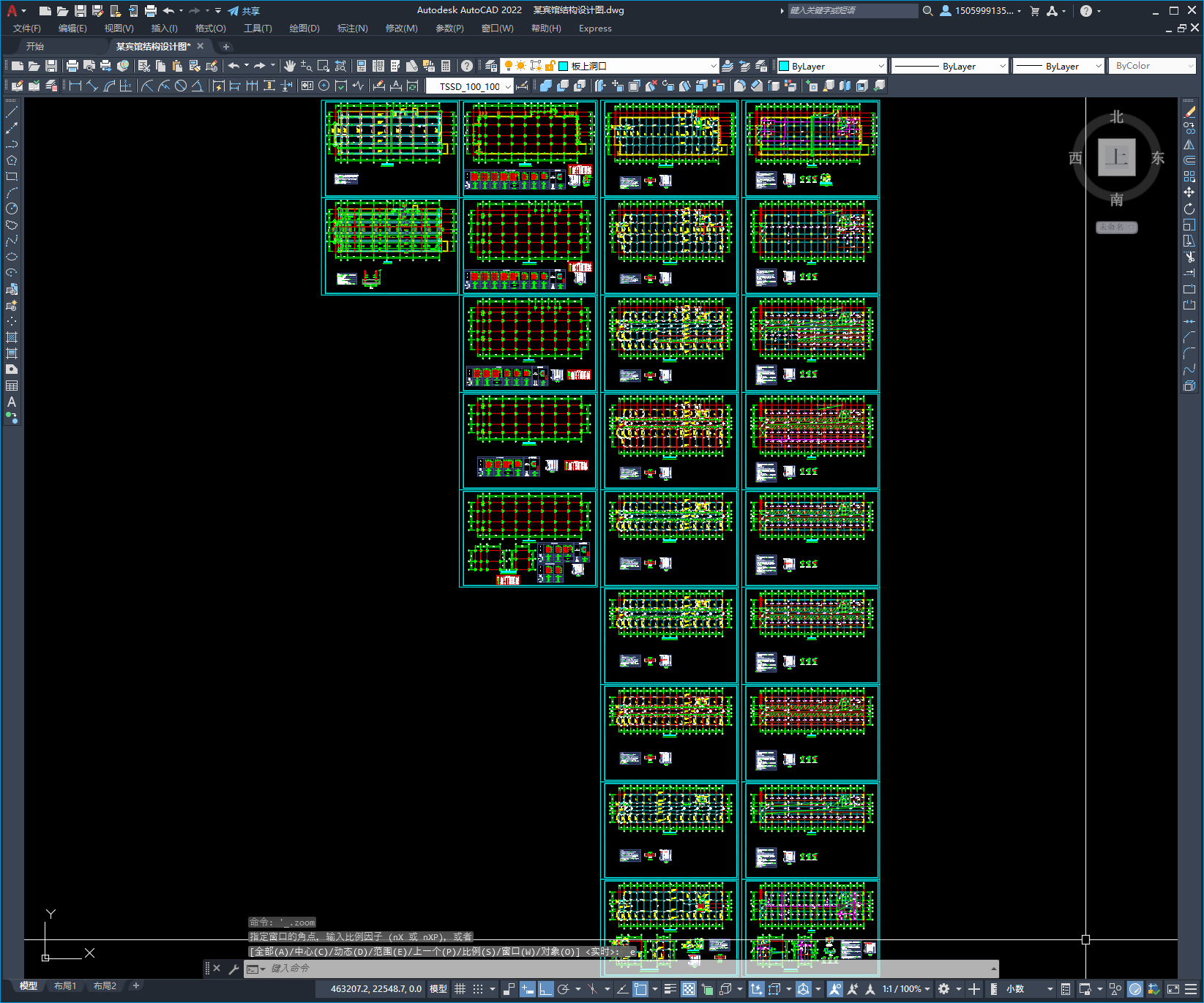Expand the undo history dropdown arrow
The width and height of the screenshot is (1204, 1003).
tap(247, 66)
